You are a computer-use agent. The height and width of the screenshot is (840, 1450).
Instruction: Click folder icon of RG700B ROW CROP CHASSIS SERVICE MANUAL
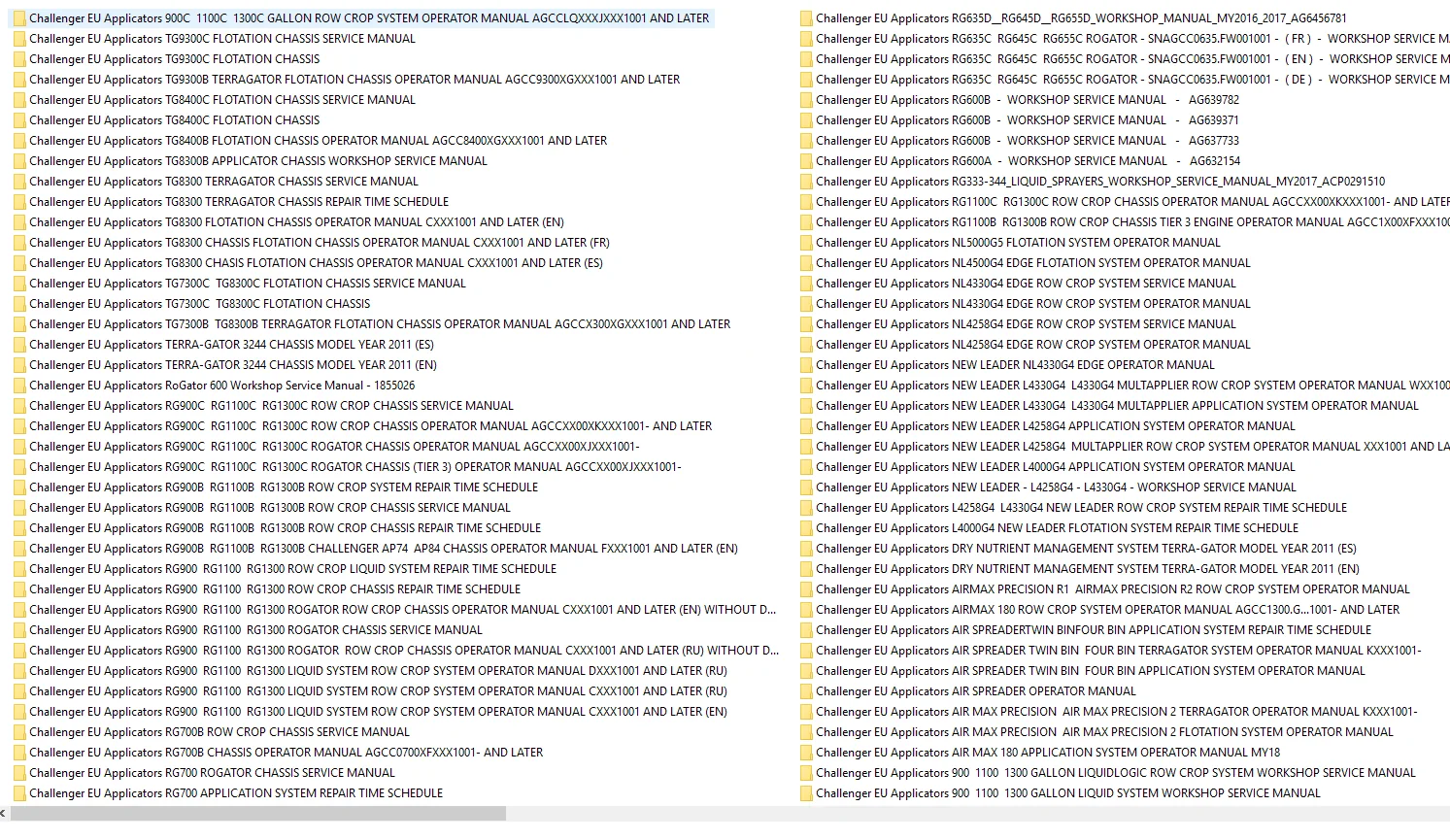click(x=19, y=732)
